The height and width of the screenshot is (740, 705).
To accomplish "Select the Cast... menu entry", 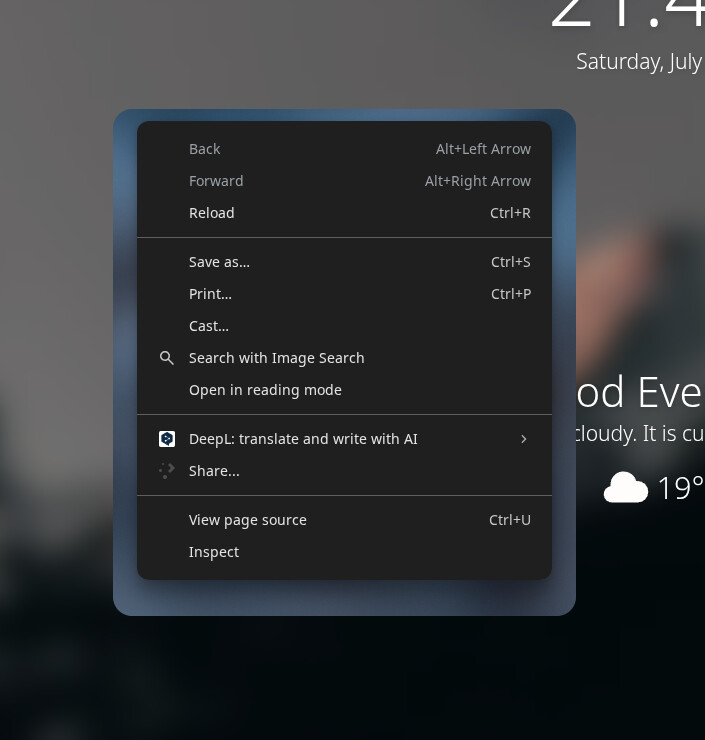I will click(344, 326).
